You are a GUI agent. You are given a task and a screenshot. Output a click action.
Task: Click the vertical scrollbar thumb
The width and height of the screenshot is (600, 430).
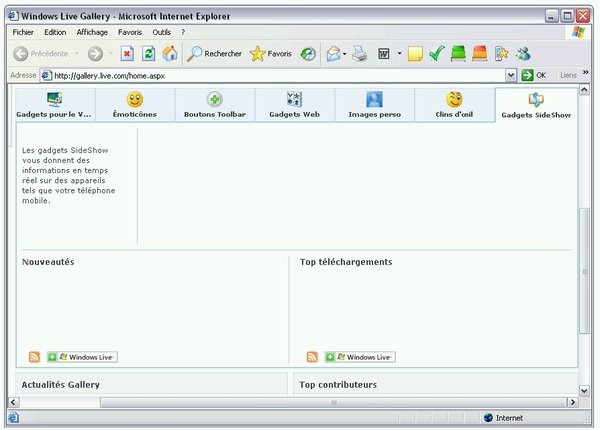[x=584, y=271]
